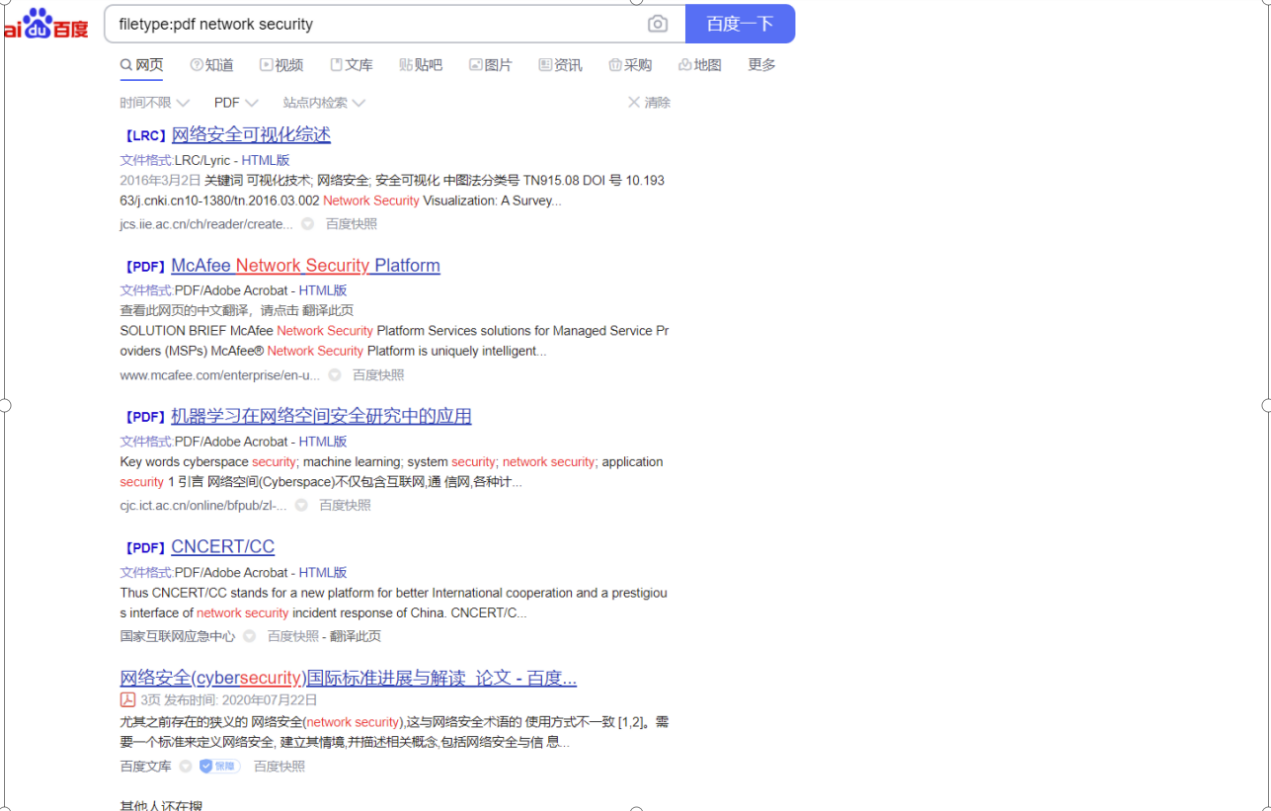The height and width of the screenshot is (811, 1271).
Task: Click the date text 2016年3月2日
Action: (x=160, y=181)
